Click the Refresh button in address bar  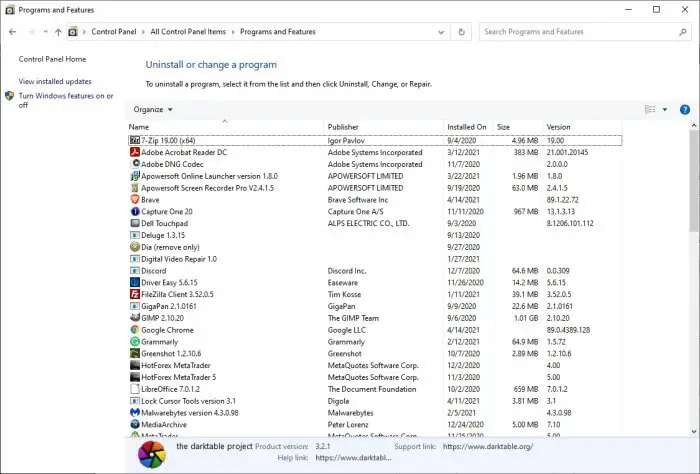click(x=461, y=32)
